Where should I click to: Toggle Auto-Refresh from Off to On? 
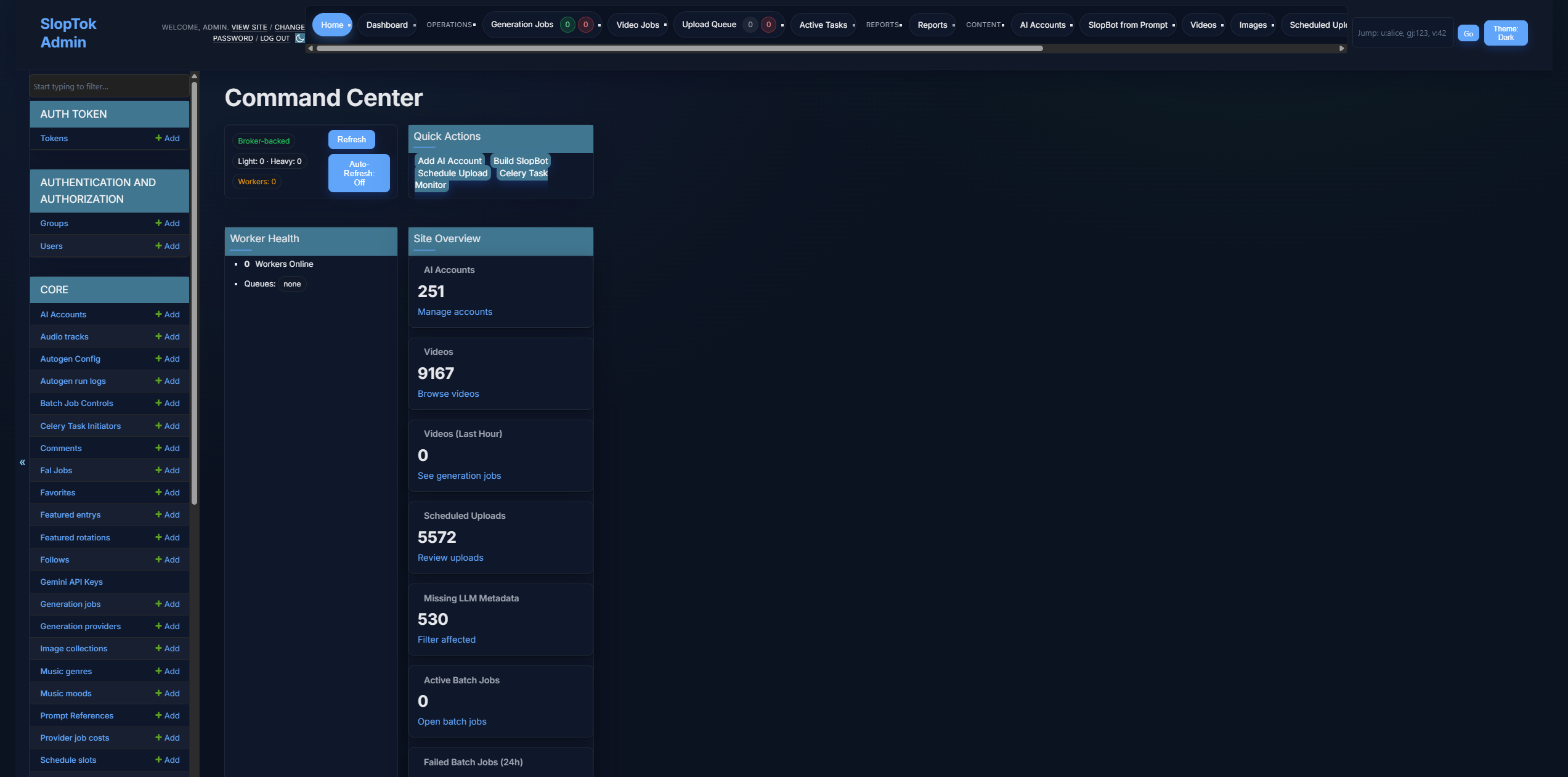[359, 173]
